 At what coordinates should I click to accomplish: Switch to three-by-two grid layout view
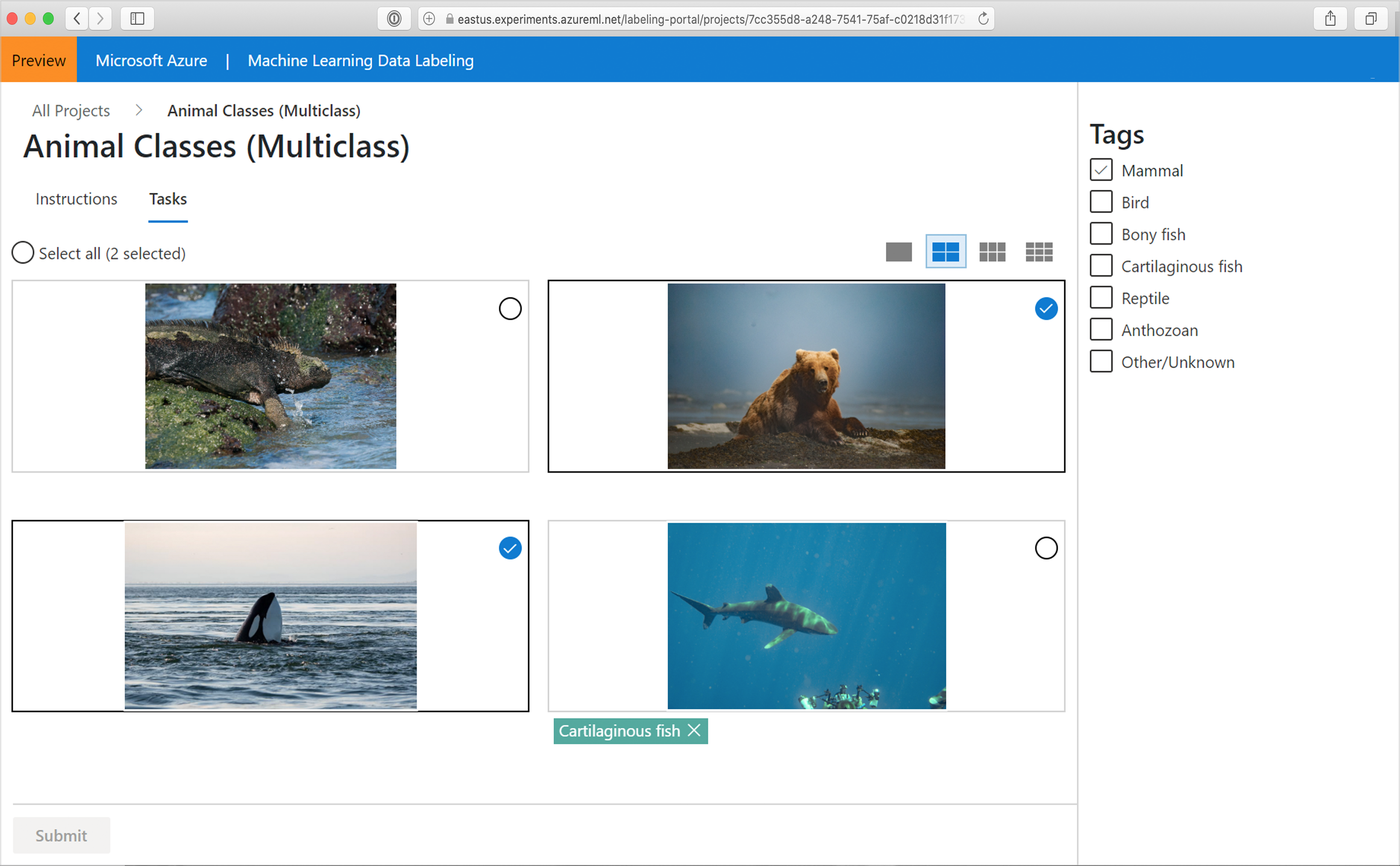(992, 251)
